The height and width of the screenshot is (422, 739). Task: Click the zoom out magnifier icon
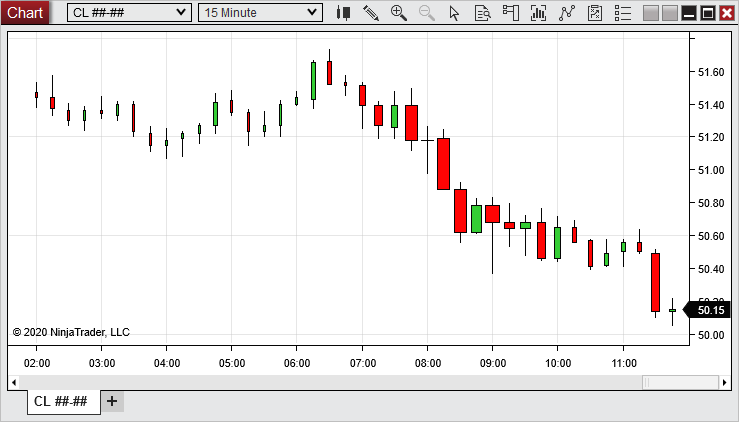tap(427, 13)
